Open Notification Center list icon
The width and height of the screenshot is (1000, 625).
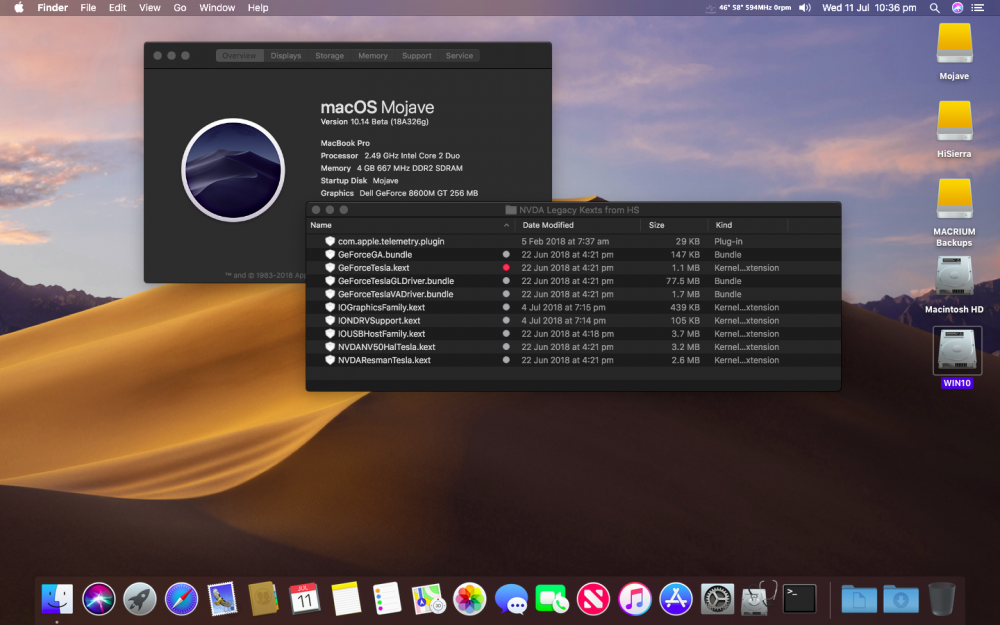[978, 8]
